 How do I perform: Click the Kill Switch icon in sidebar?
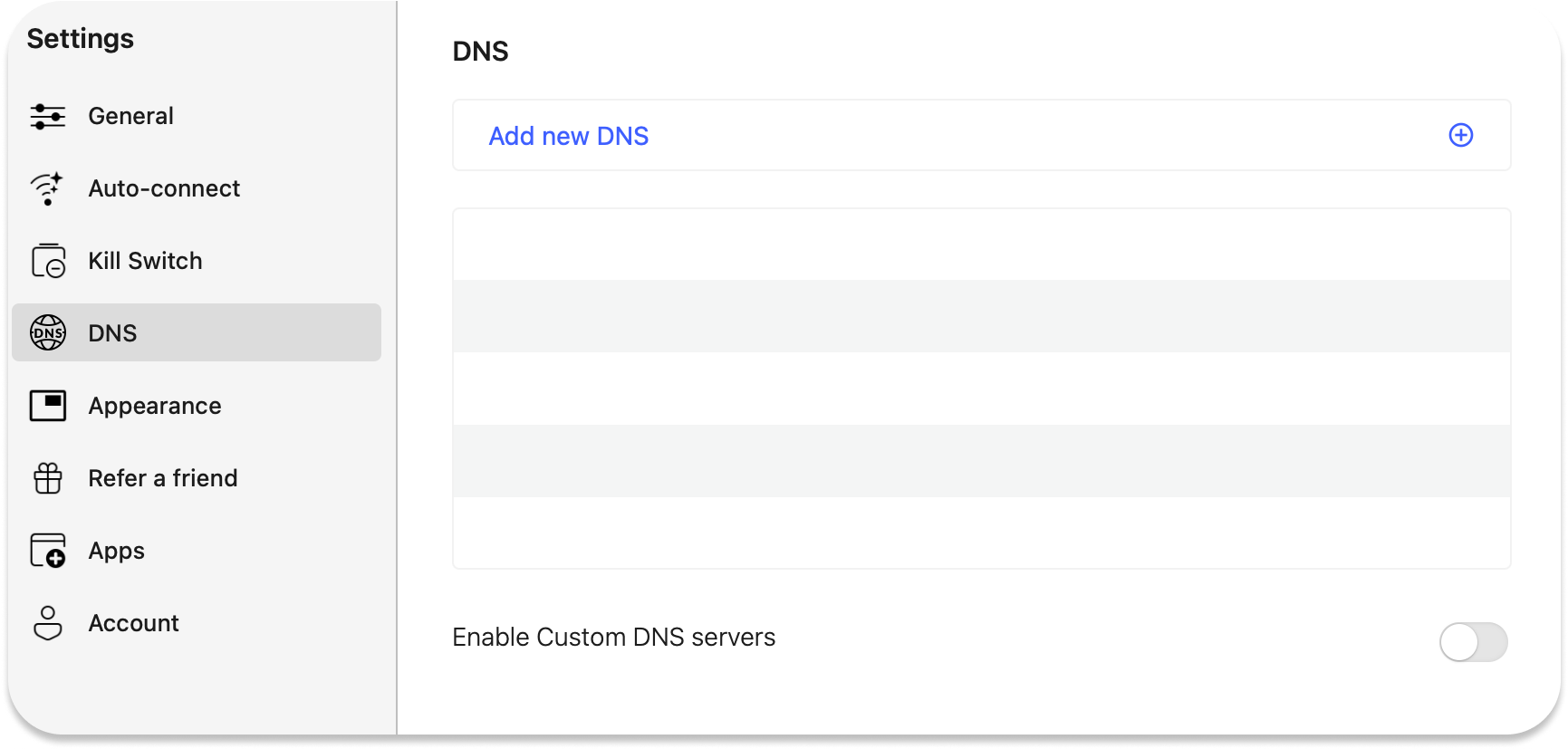click(48, 261)
